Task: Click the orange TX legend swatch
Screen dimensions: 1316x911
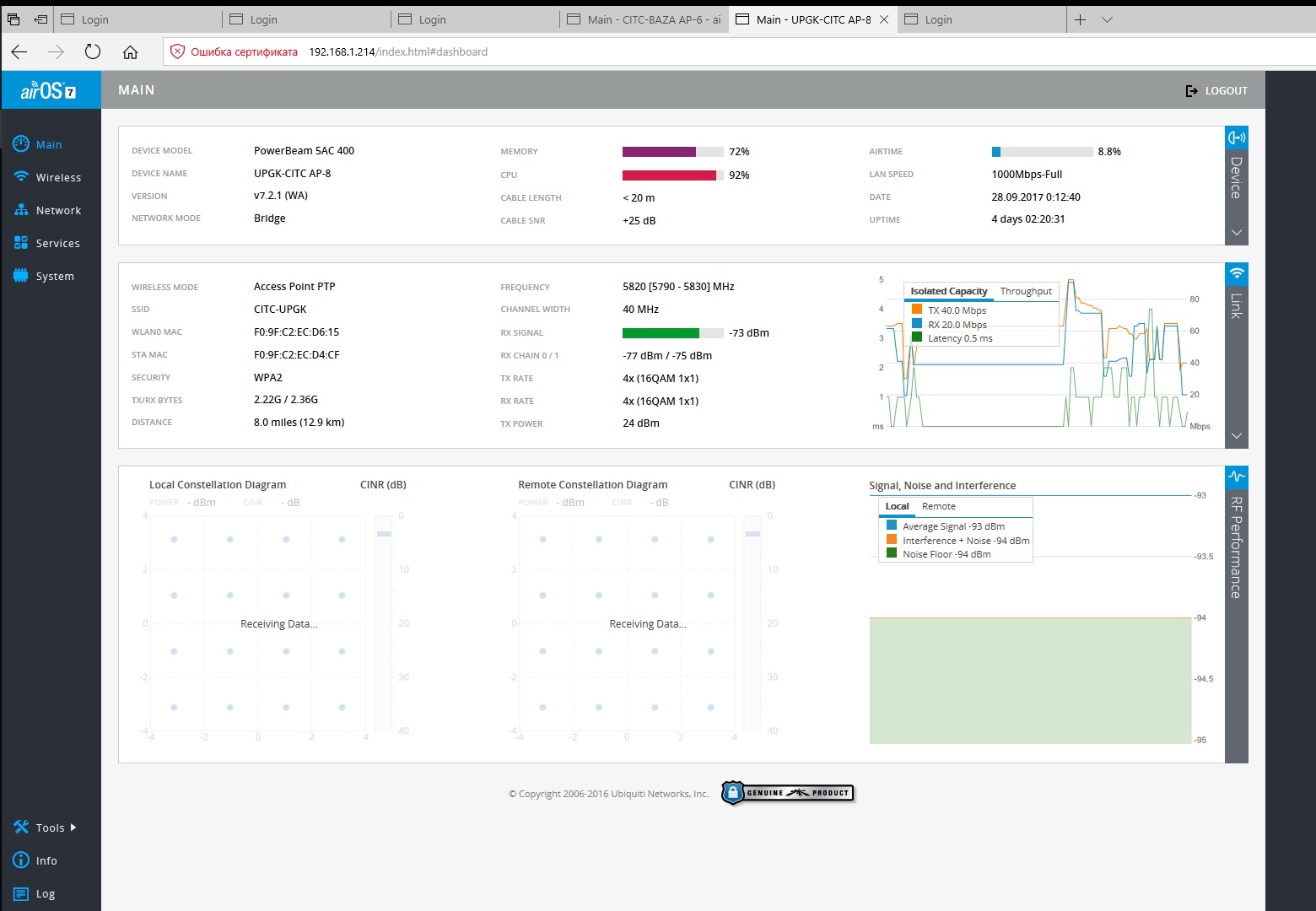Action: 917,310
